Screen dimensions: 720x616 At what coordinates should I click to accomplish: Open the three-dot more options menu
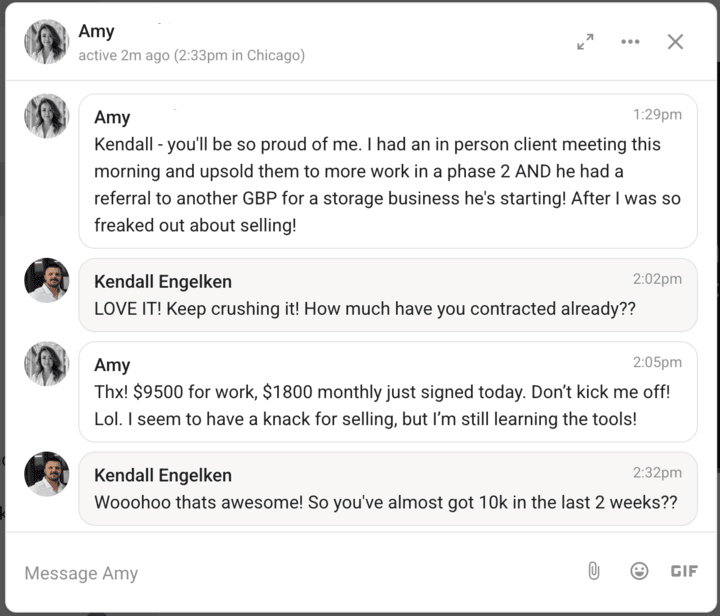coord(630,42)
